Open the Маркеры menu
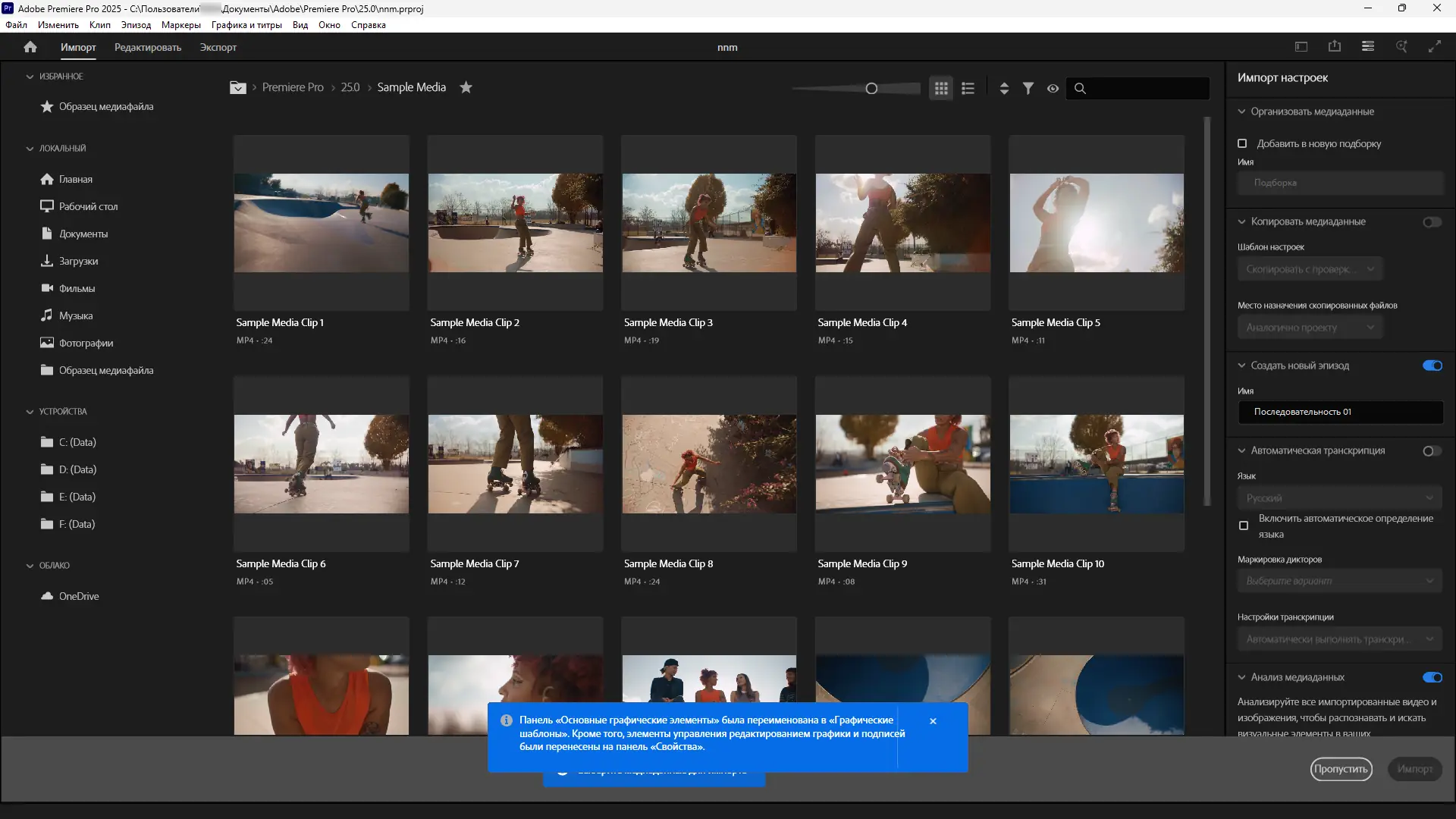 180,25
